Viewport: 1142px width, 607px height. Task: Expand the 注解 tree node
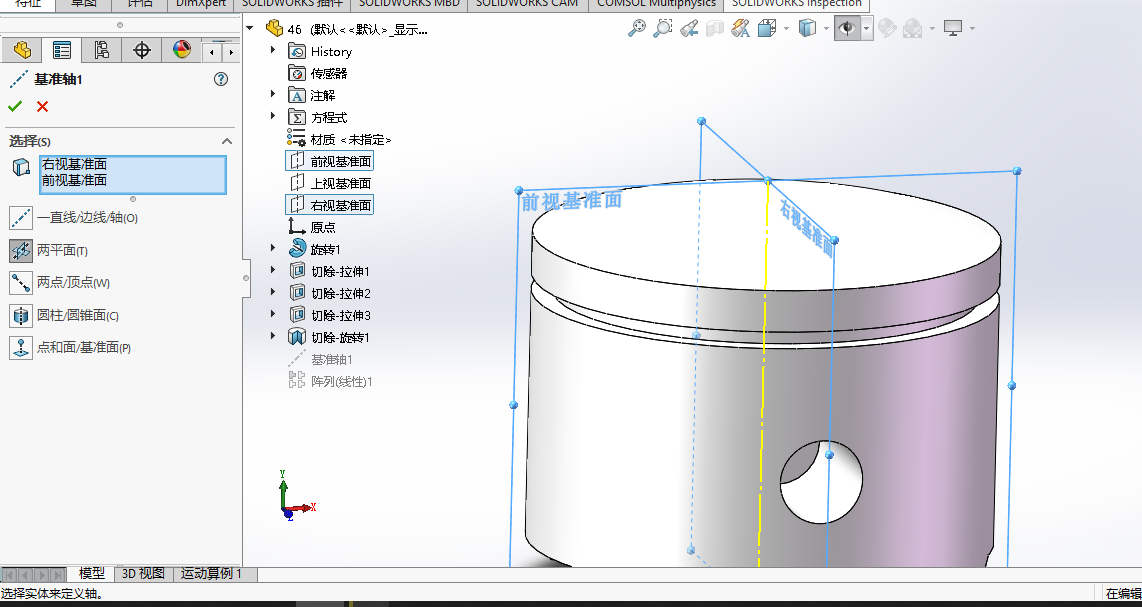click(273, 94)
